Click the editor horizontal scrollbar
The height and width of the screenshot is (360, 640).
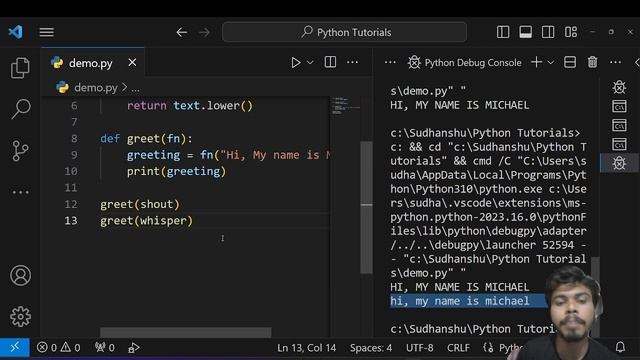pos(186,332)
